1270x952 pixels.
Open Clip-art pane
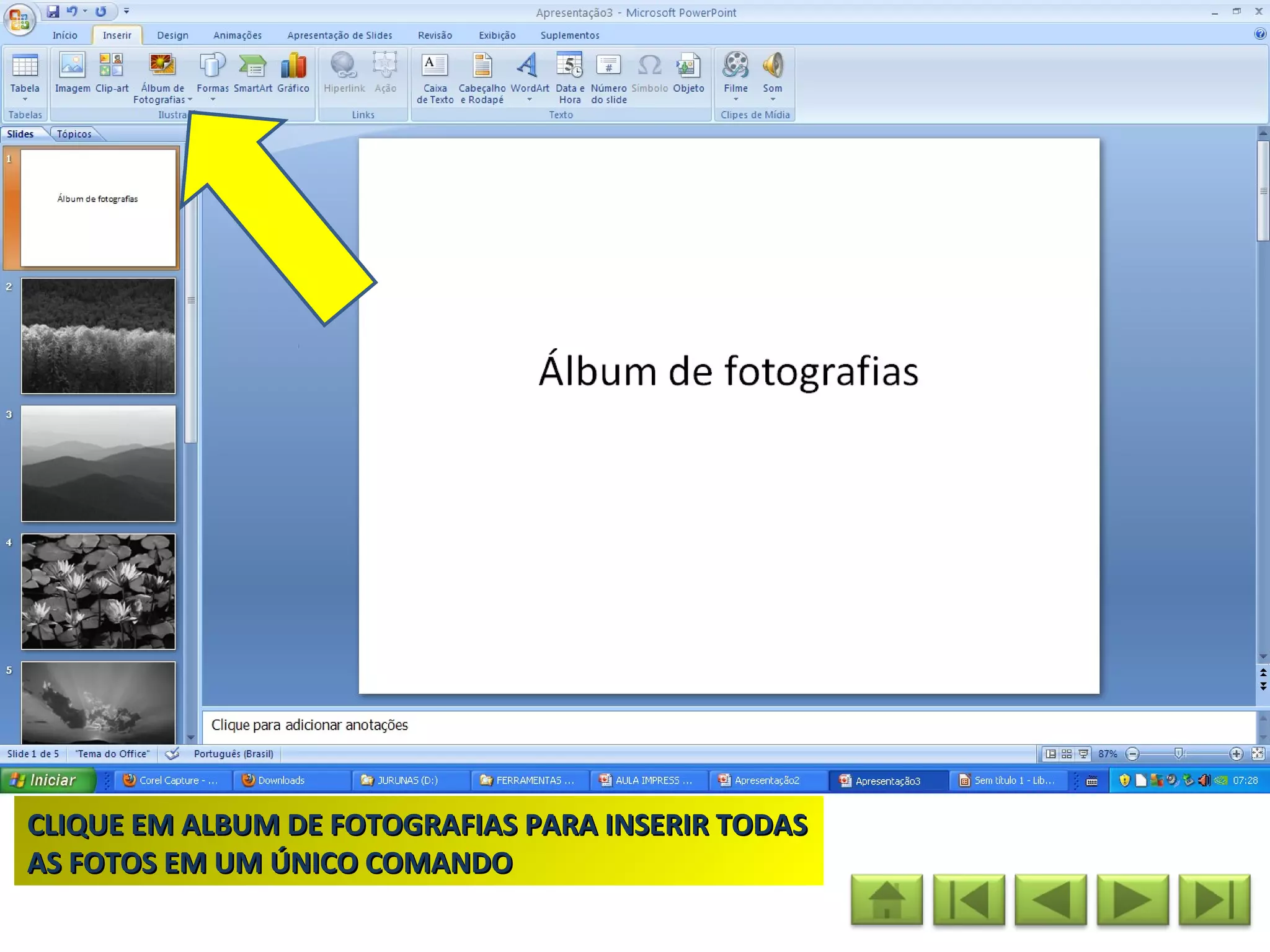[112, 73]
